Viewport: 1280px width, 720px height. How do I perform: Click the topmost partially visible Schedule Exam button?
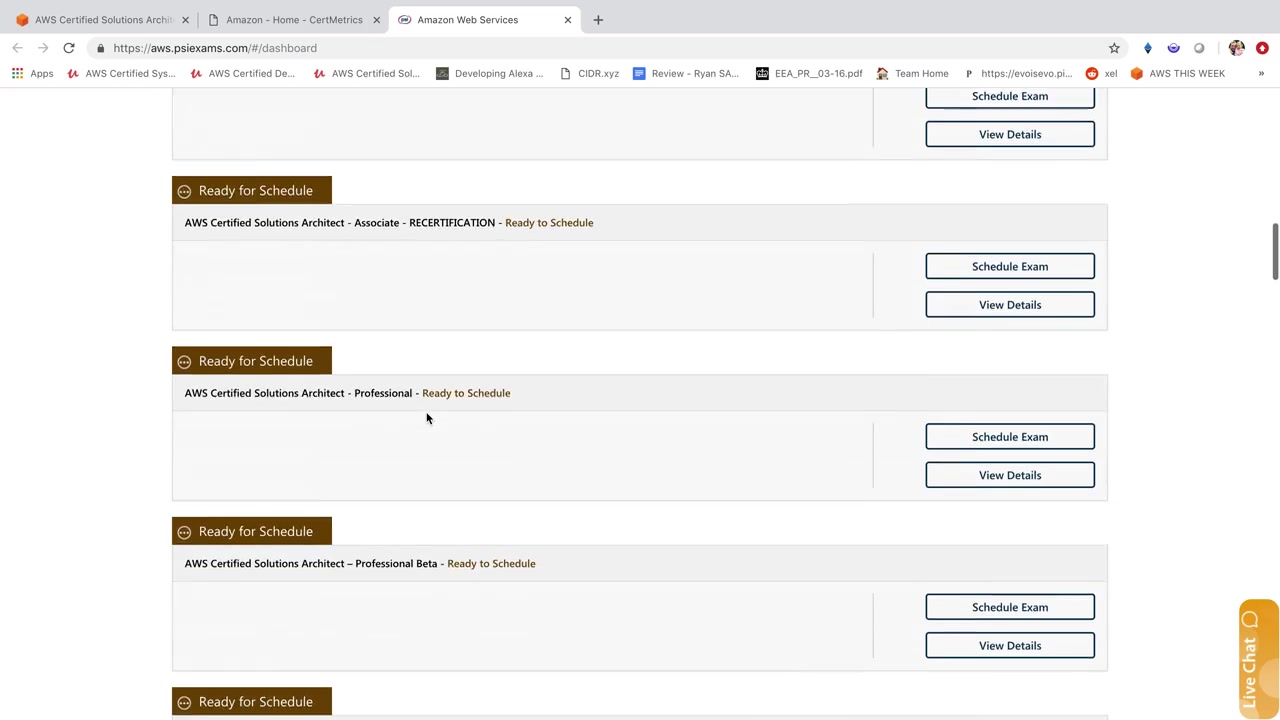1010,98
